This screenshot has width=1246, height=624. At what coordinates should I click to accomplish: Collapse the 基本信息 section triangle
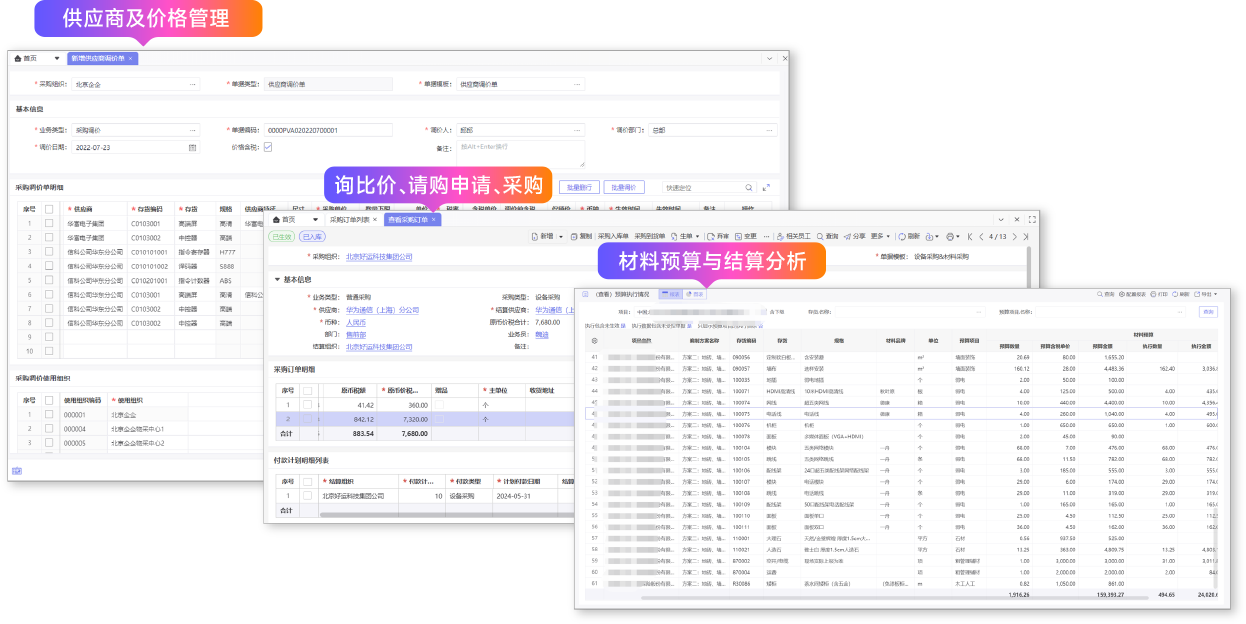click(277, 280)
